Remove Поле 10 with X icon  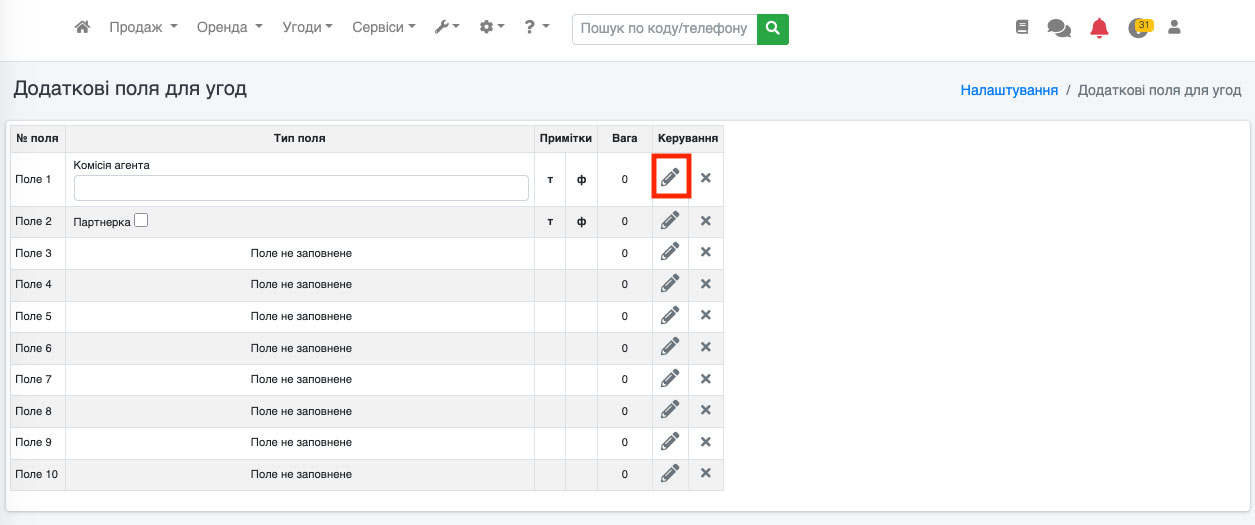(705, 473)
